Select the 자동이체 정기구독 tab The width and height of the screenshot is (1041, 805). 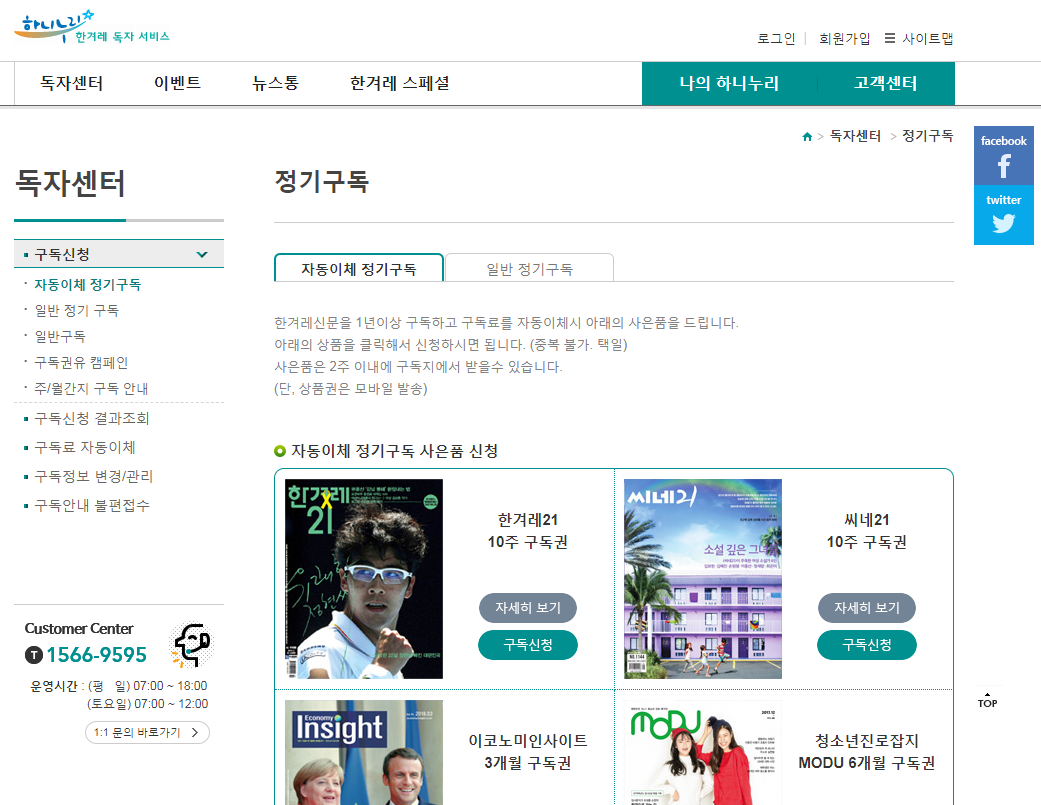pos(359,268)
